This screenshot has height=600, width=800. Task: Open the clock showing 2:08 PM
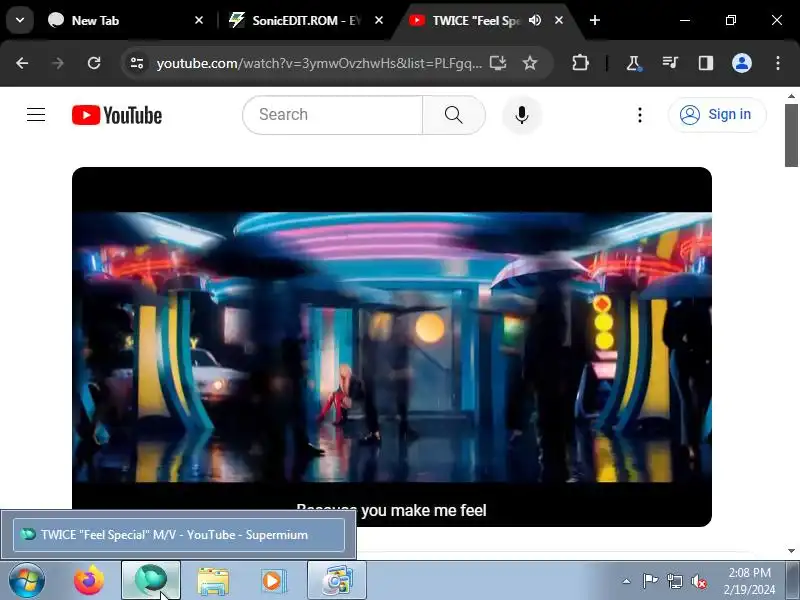point(749,581)
